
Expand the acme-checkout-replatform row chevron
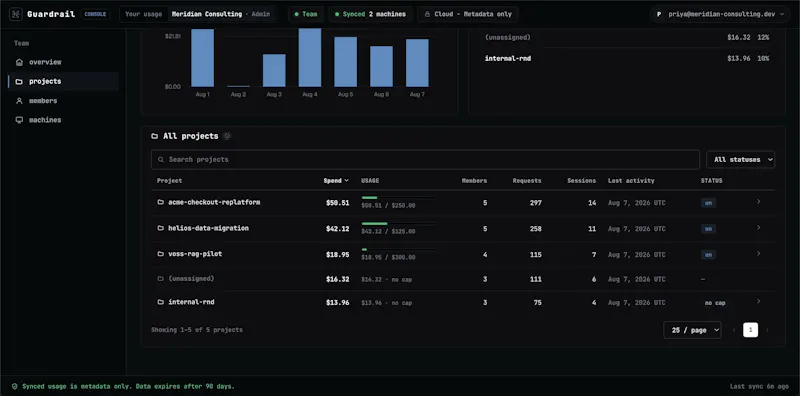point(758,202)
